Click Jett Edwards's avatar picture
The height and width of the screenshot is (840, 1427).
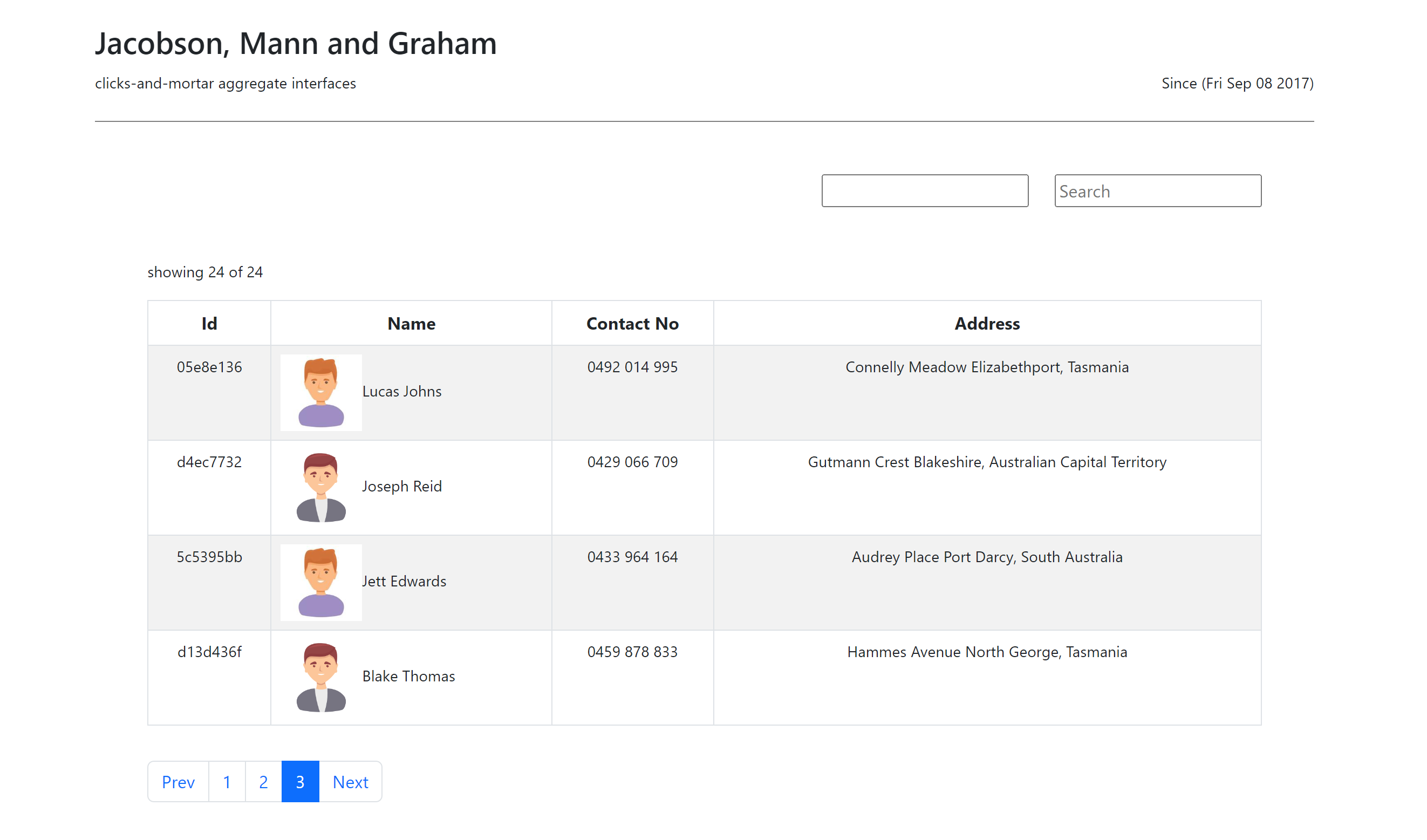(x=320, y=582)
